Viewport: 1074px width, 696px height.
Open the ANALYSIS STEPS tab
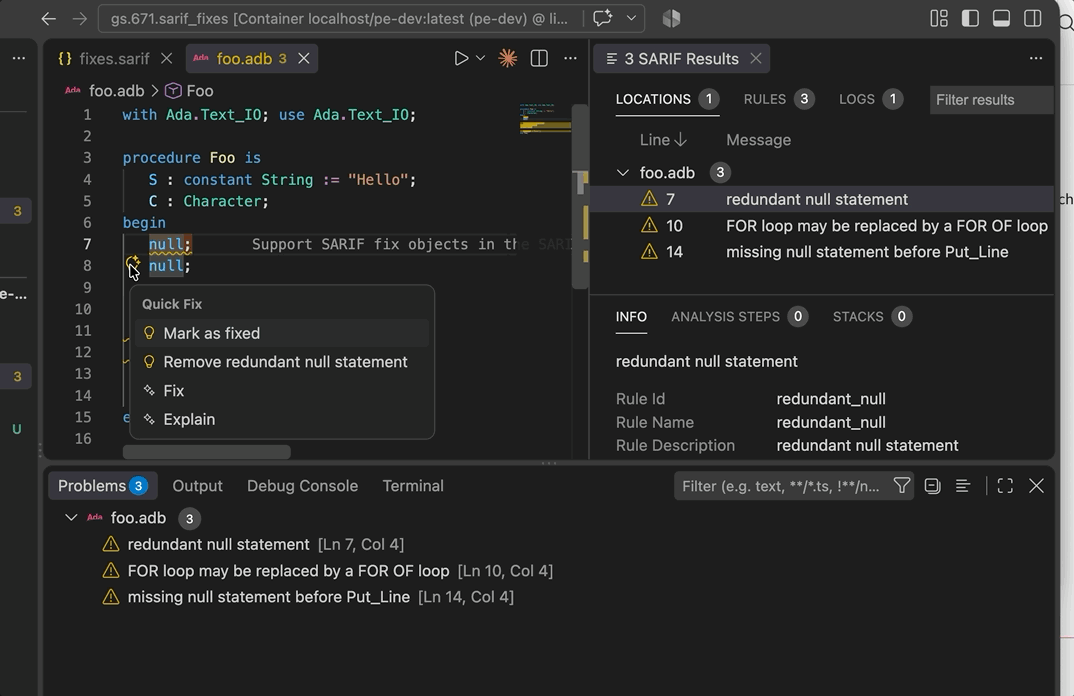[x=739, y=316]
